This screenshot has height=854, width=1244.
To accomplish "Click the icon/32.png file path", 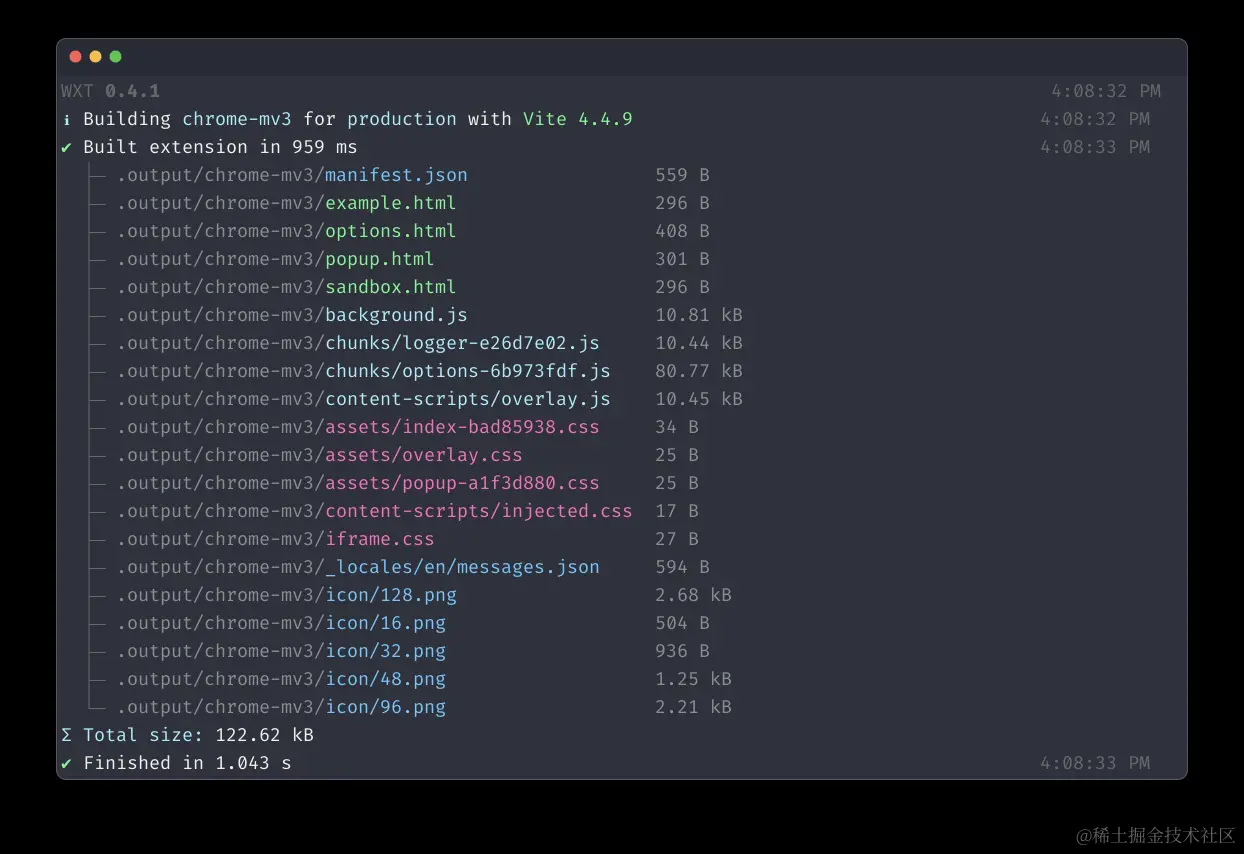I will click(281, 651).
